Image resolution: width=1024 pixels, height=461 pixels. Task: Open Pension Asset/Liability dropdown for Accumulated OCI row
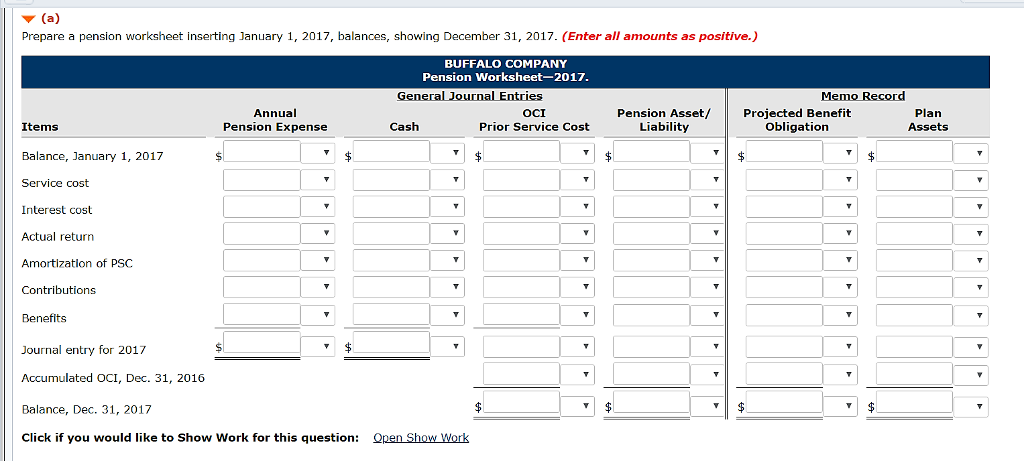[707, 375]
